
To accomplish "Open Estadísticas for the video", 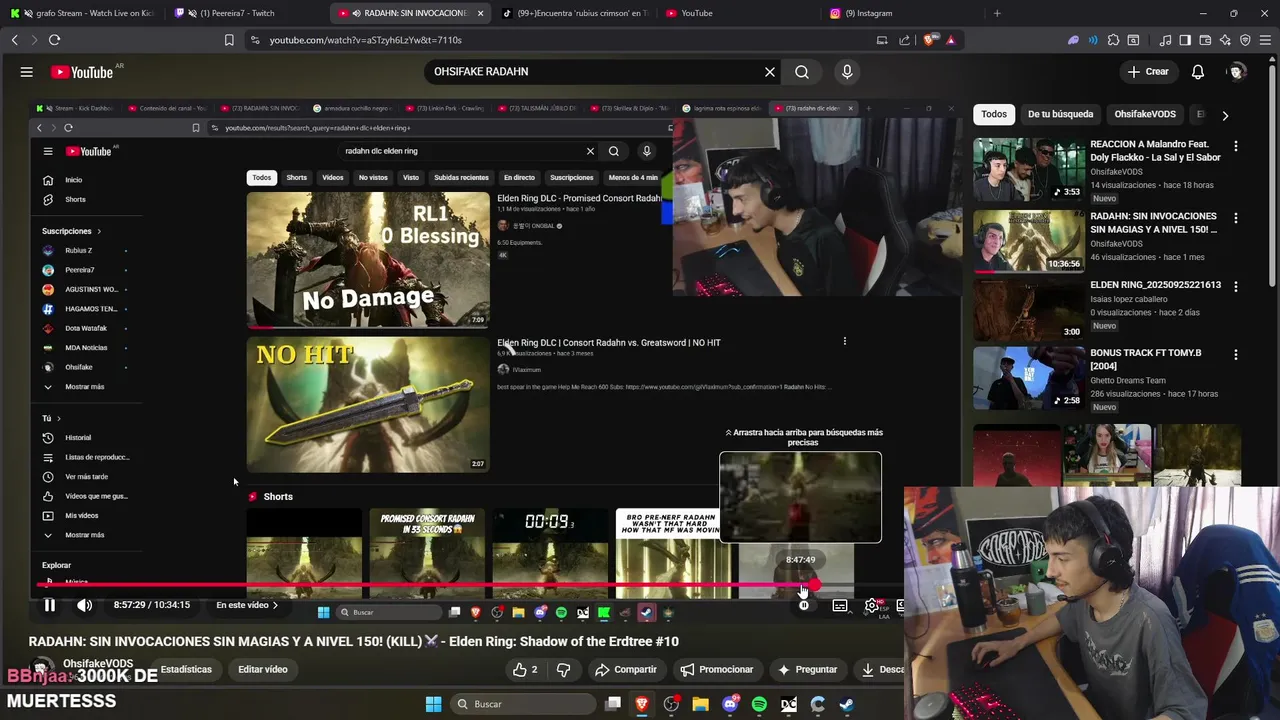I will pyautogui.click(x=186, y=670).
